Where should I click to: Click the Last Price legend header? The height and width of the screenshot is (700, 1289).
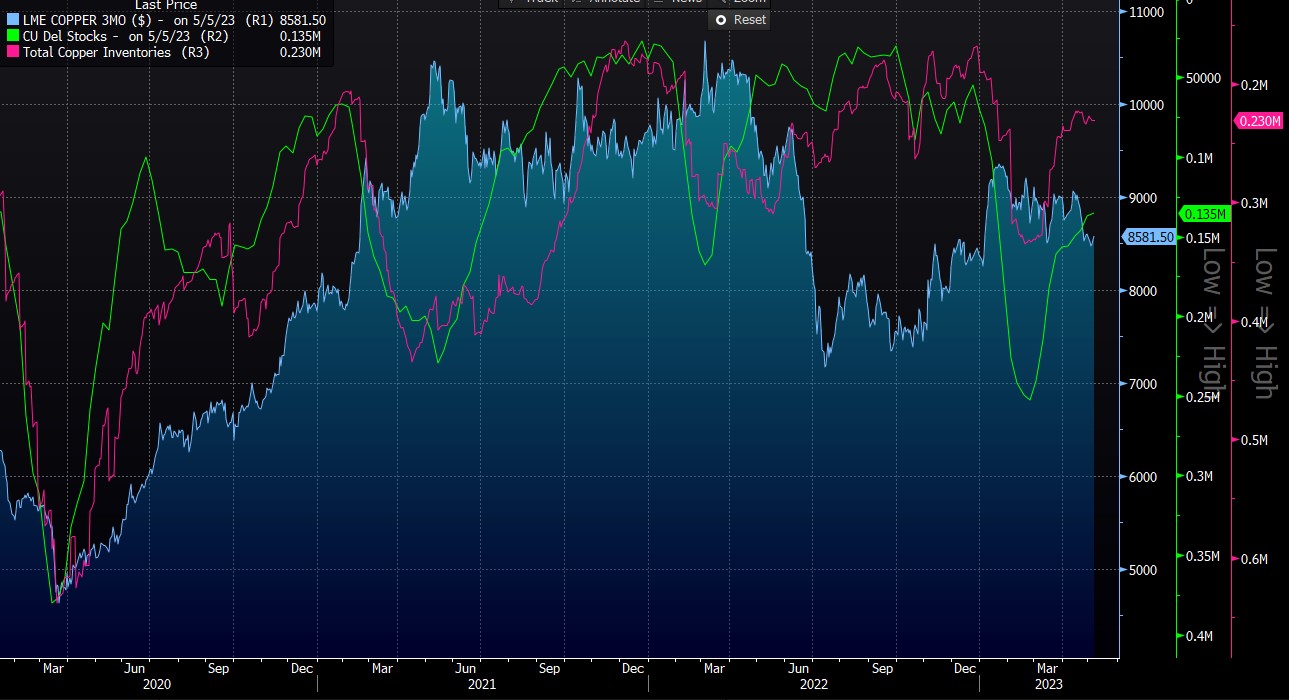pos(166,5)
